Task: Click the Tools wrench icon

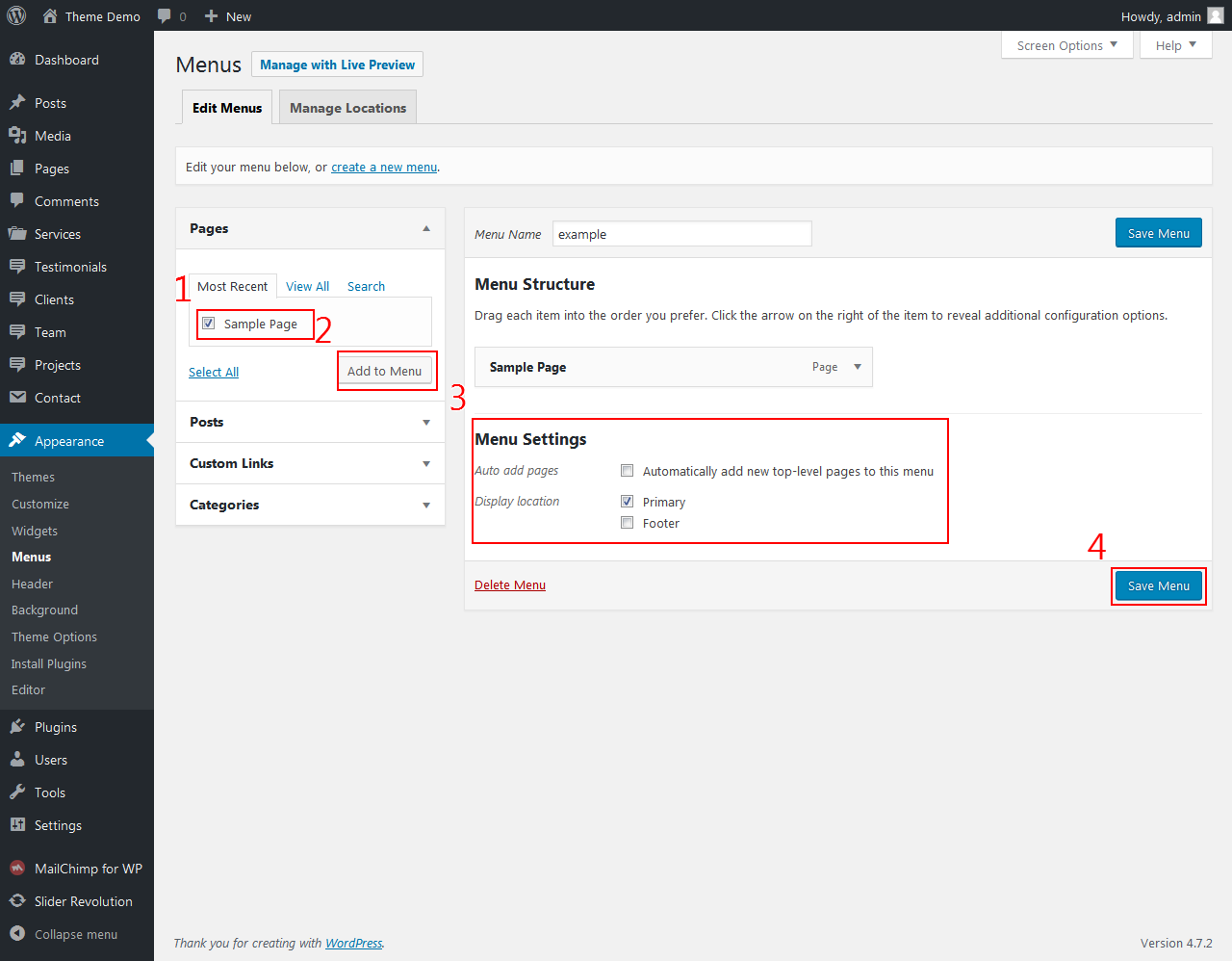Action: [x=17, y=792]
